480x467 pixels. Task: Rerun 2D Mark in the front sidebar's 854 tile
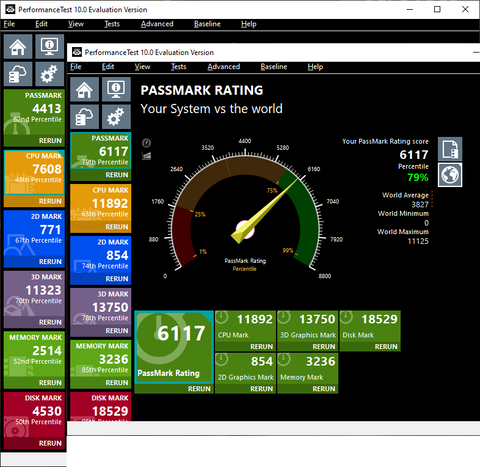(x=117, y=279)
